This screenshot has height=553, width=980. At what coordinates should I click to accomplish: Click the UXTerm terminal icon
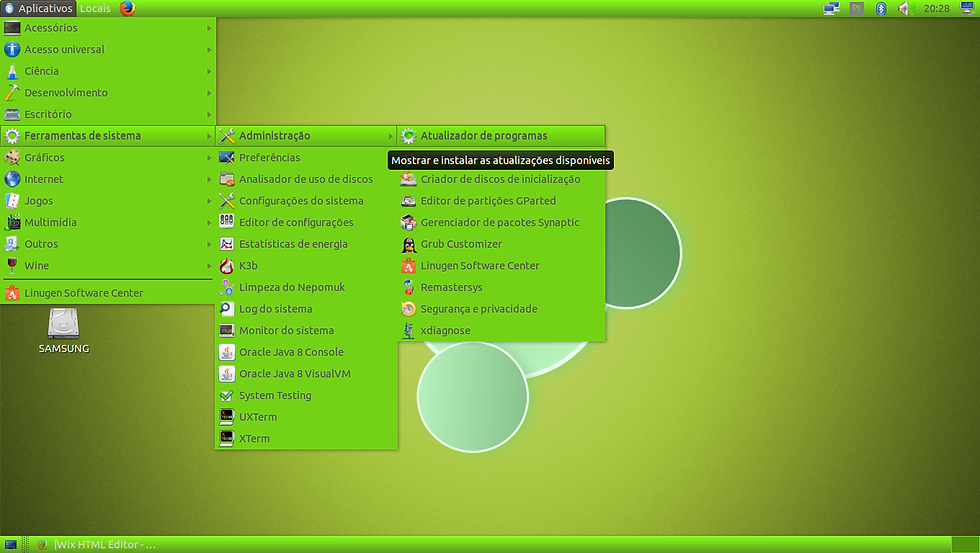(x=227, y=417)
